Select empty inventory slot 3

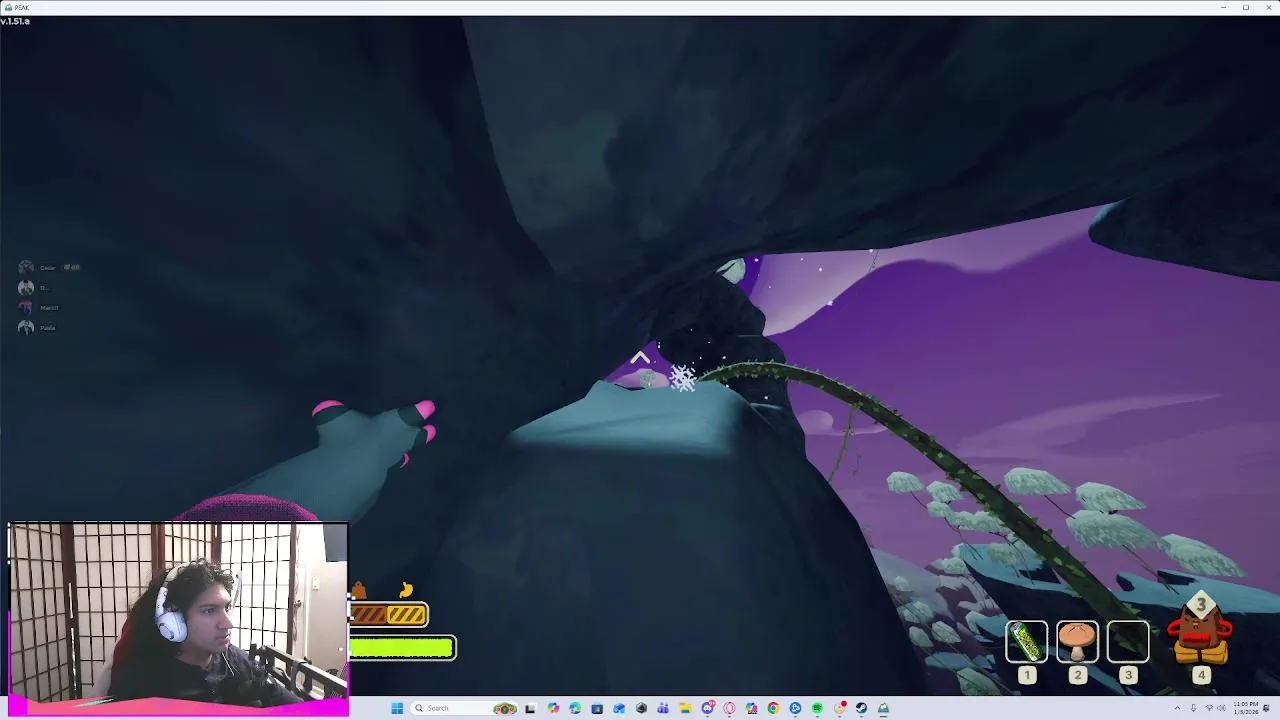point(1128,642)
